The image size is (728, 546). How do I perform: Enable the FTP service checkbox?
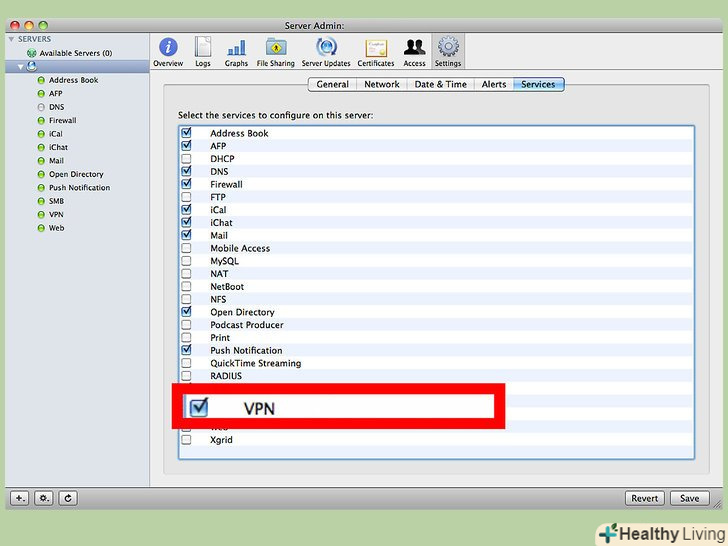coord(186,197)
